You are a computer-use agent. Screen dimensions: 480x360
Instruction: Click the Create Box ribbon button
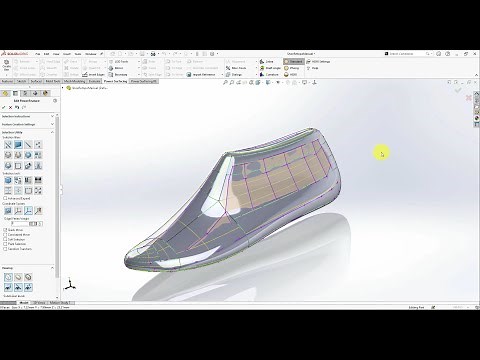[6, 65]
